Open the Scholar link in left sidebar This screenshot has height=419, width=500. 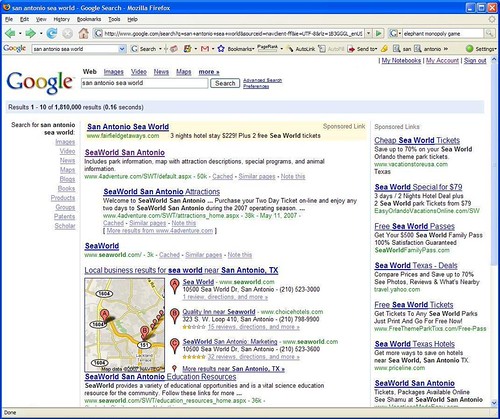pyautogui.click(x=65, y=226)
